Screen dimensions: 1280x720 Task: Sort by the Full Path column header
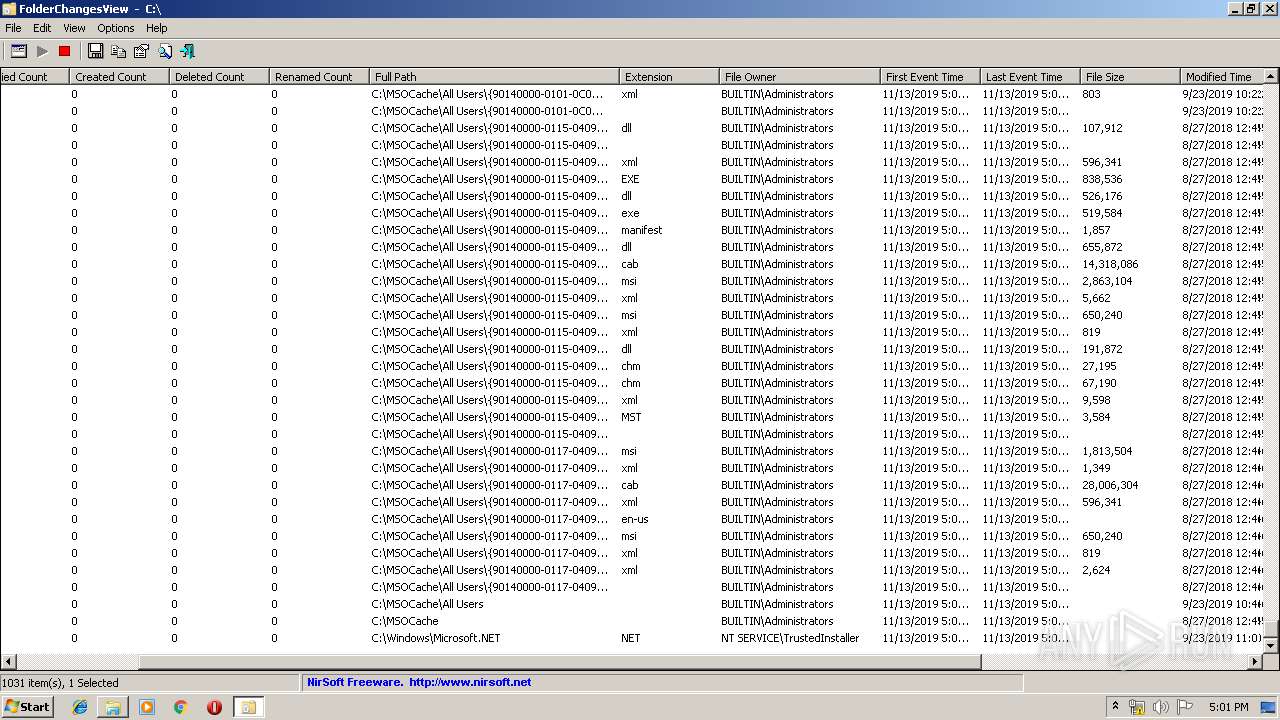[x=494, y=76]
